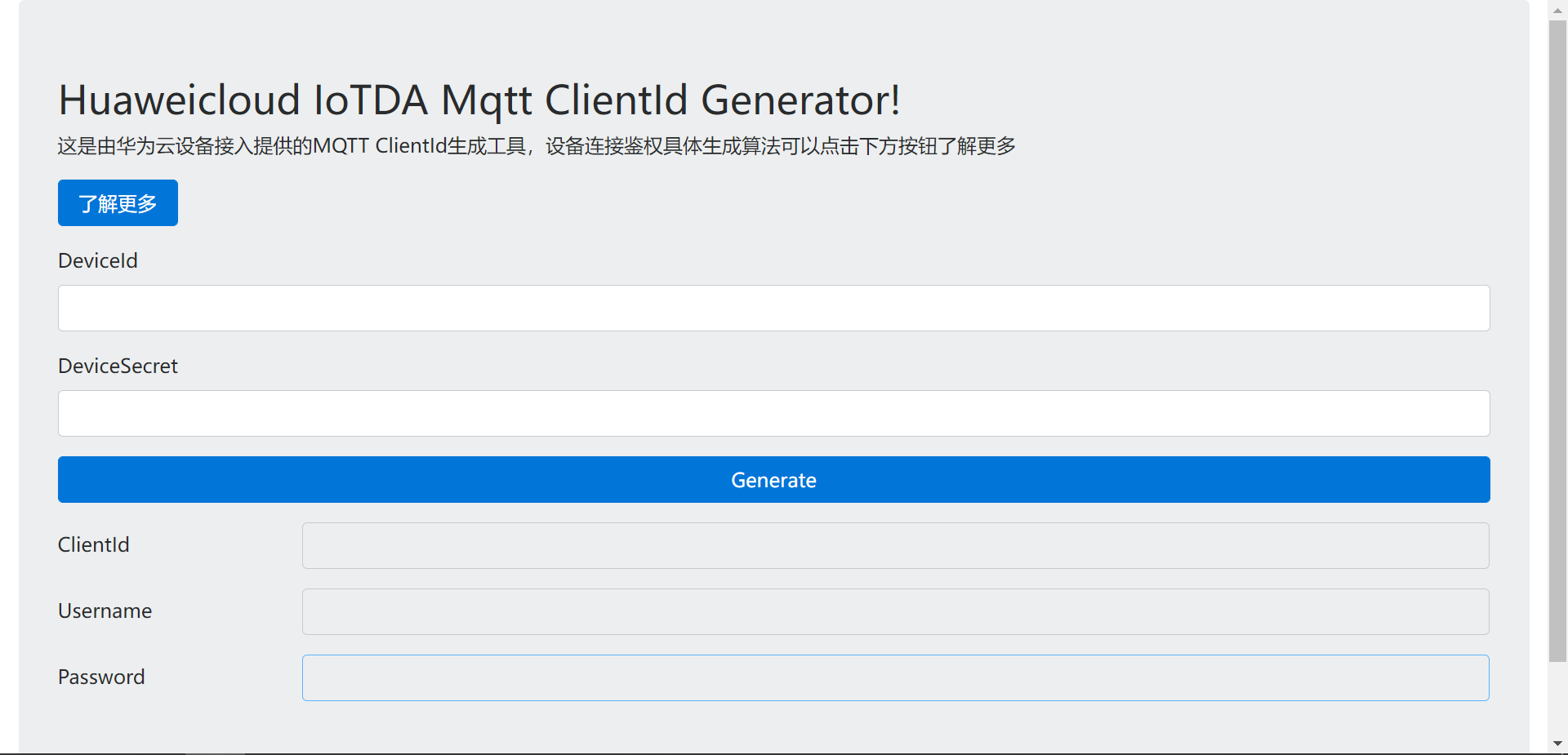This screenshot has height=755, width=1568.
Task: Click the 了解更多 learn more button
Action: (x=118, y=203)
